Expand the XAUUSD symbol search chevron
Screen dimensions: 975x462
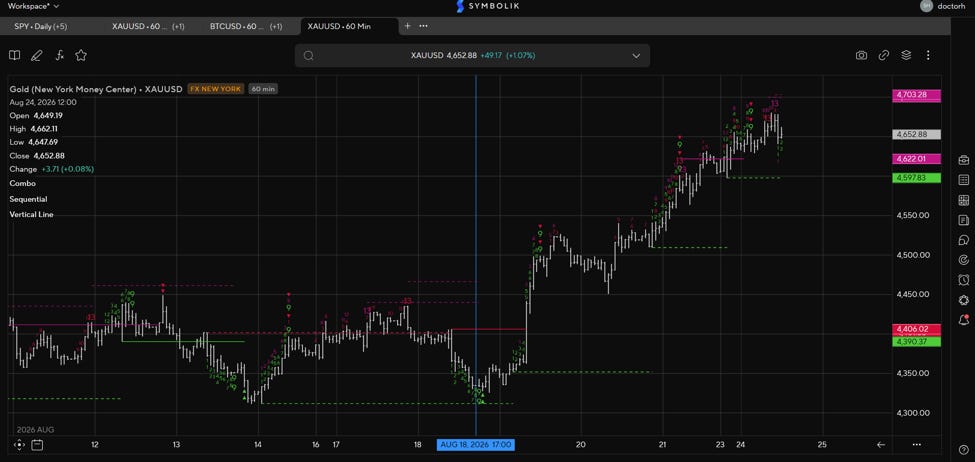pyautogui.click(x=636, y=55)
